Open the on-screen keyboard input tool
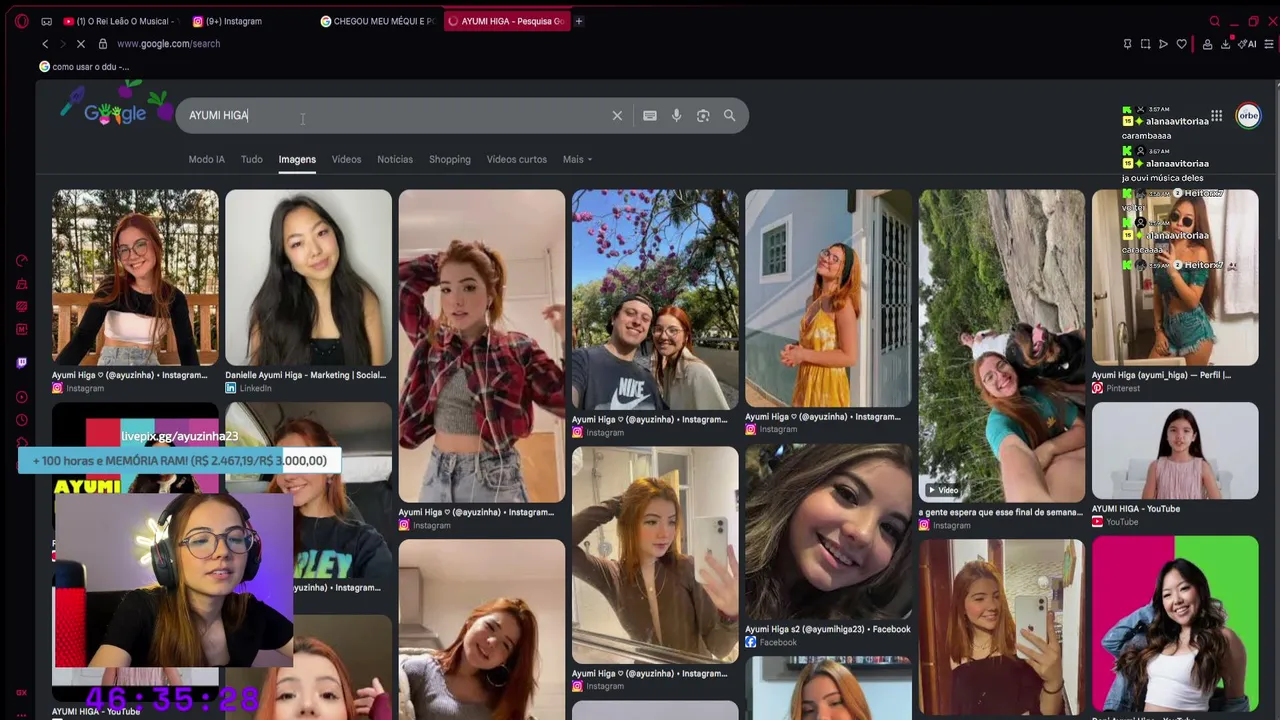1280x720 pixels. click(x=650, y=116)
